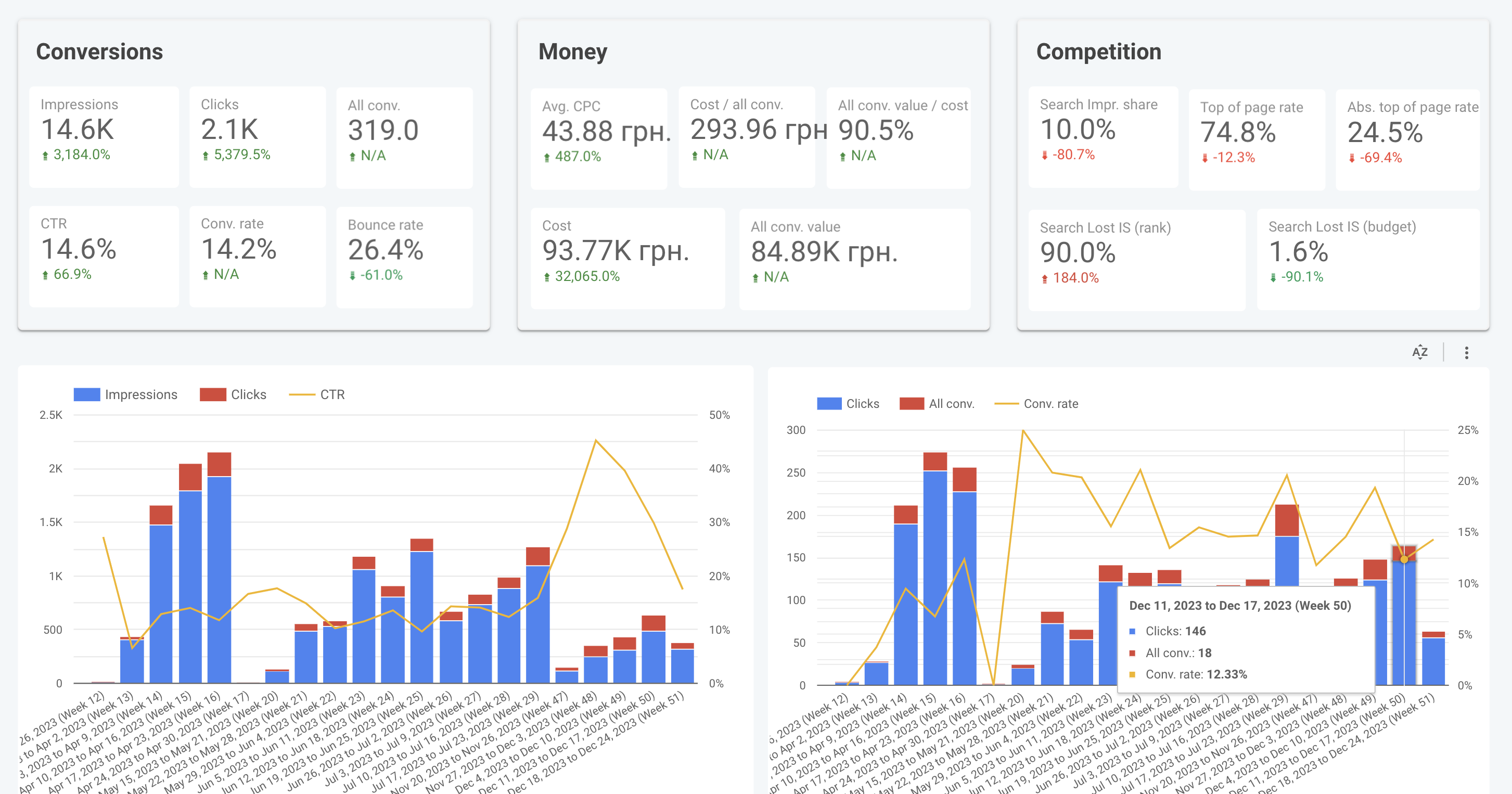1512x794 pixels.
Task: Click highlighted Week 50 data point marker
Action: (1404, 559)
